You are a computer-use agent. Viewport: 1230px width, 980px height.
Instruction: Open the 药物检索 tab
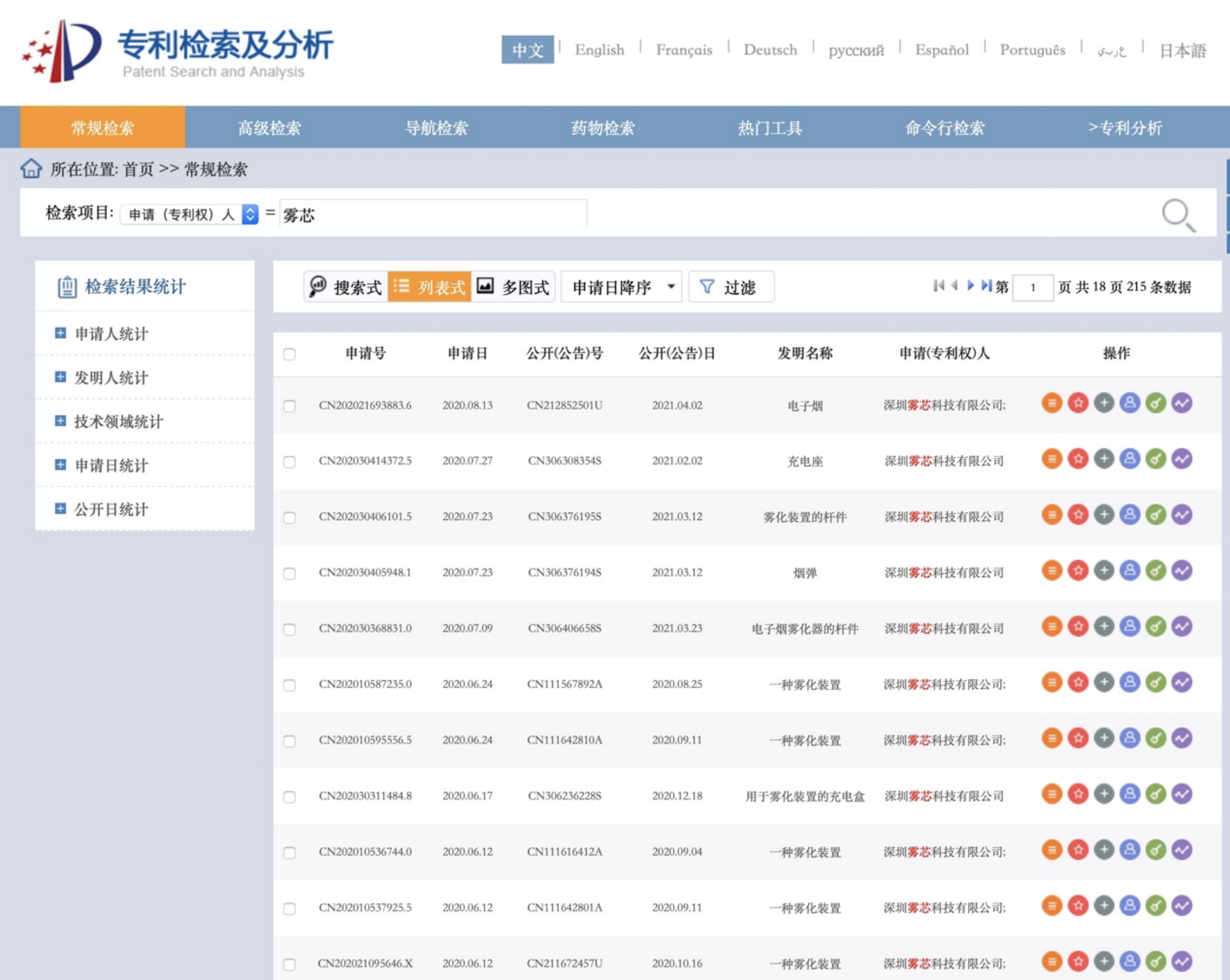pyautogui.click(x=602, y=127)
